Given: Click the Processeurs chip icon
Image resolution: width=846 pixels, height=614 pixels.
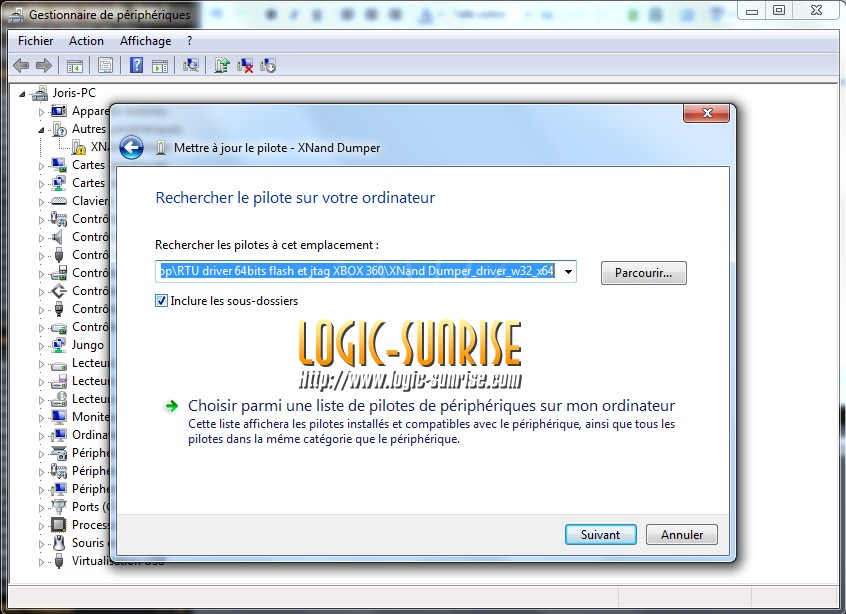Looking at the screenshot, I should (x=58, y=524).
